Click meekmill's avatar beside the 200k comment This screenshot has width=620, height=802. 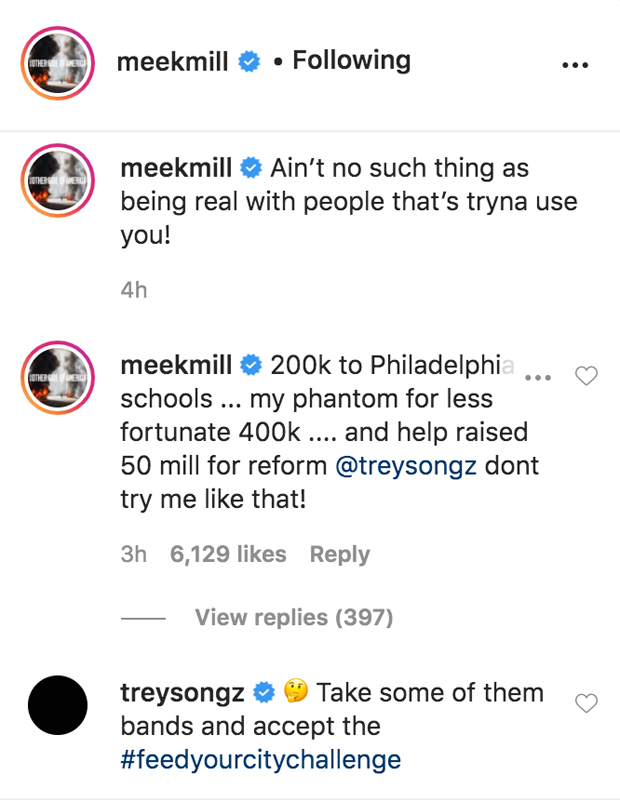[x=57, y=377]
